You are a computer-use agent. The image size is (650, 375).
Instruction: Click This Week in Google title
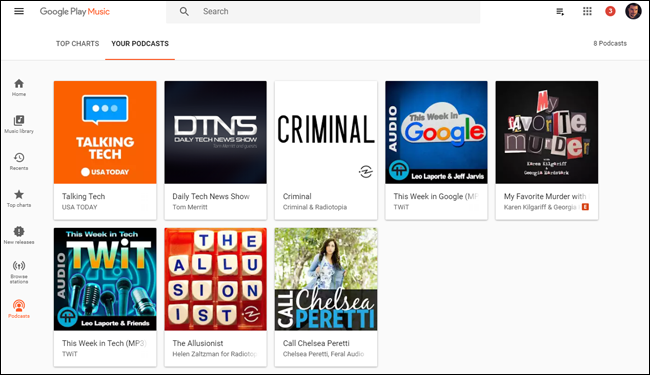pyautogui.click(x=436, y=196)
